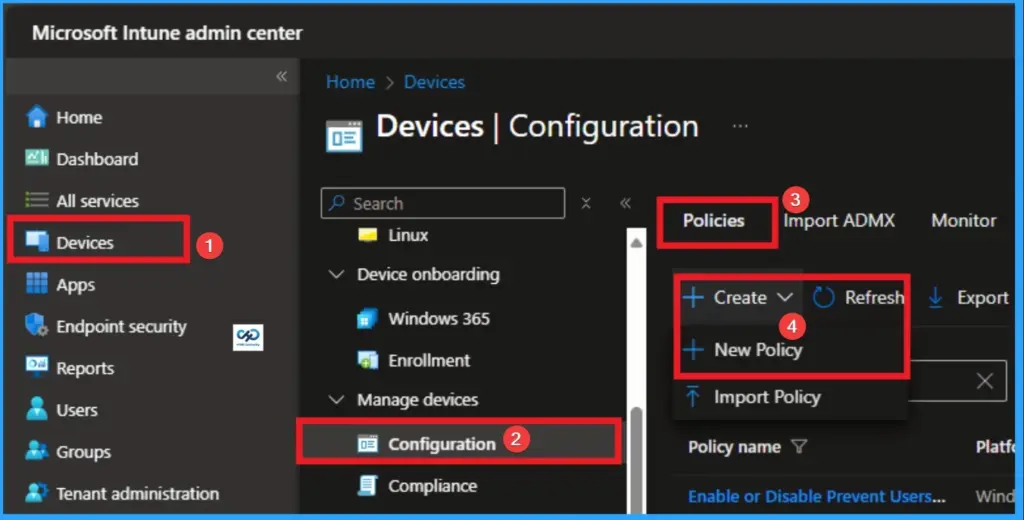Open the ellipsis more options beside page title
This screenshot has width=1024, height=520.
pyautogui.click(x=740, y=126)
